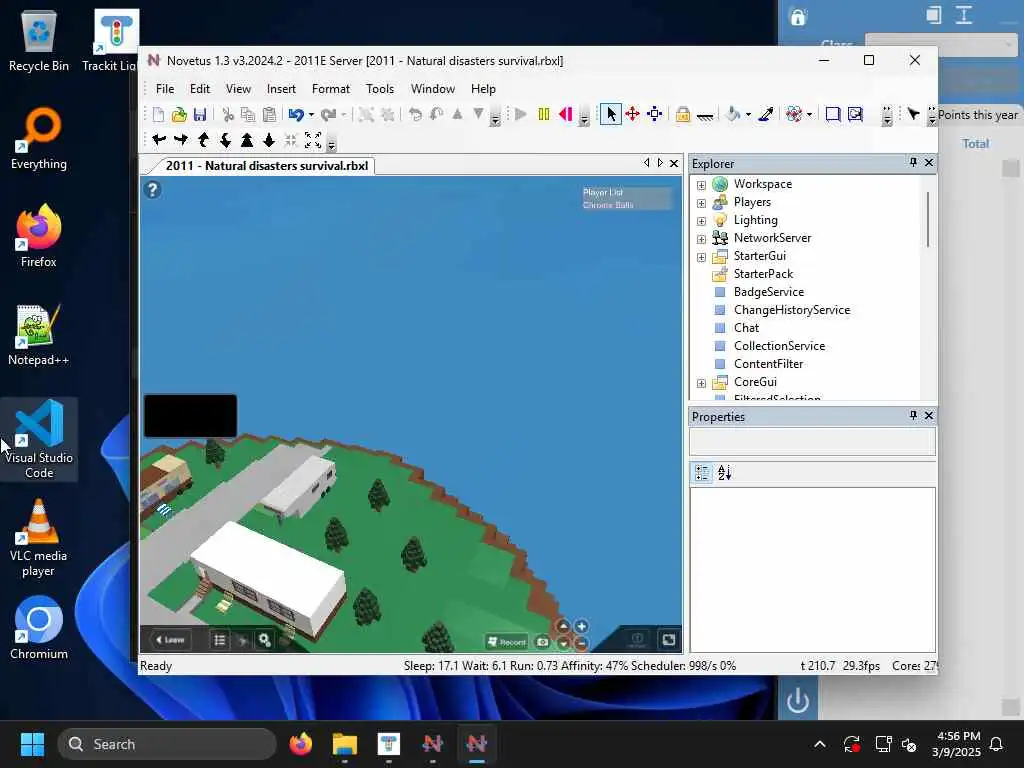Pin the Properties panel
This screenshot has height=768, width=1024.
tap(913, 415)
